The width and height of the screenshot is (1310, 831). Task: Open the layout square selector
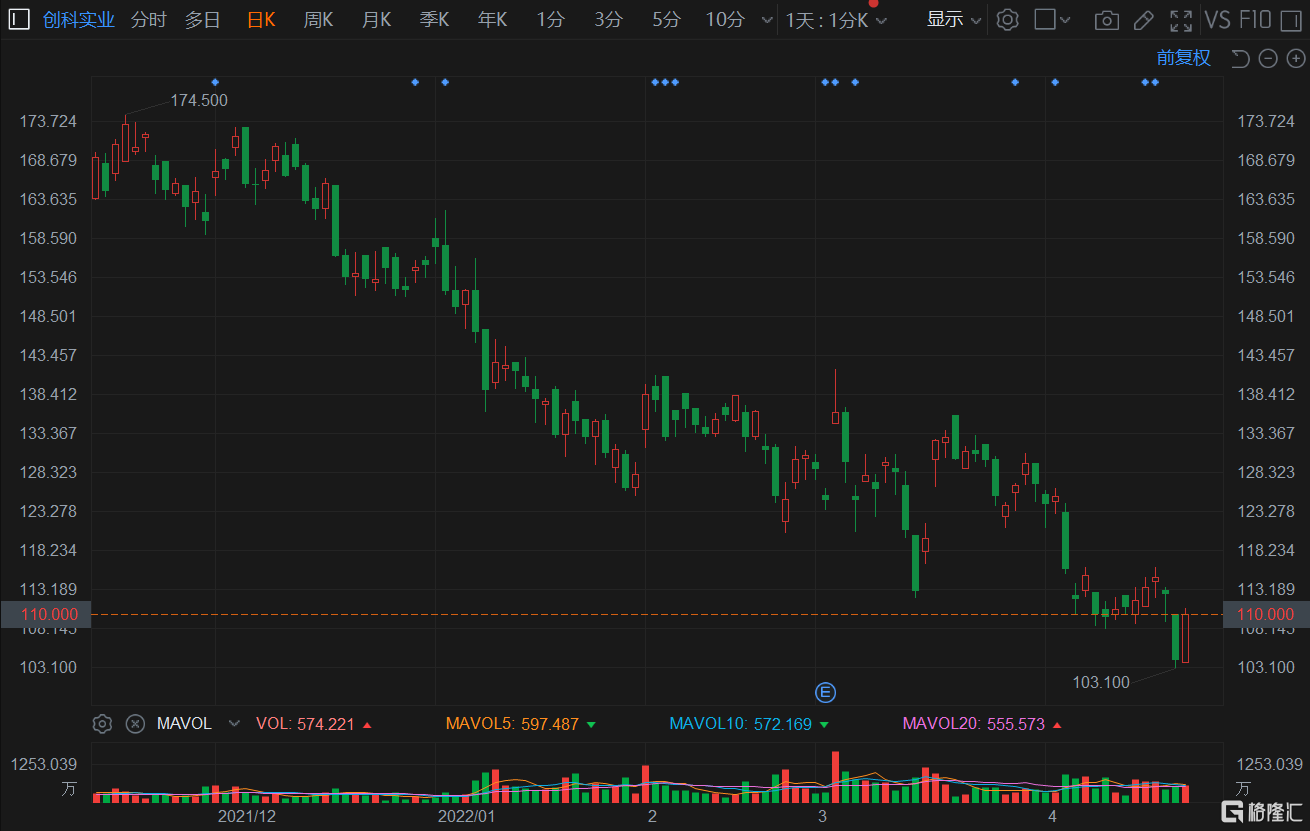pos(1044,19)
